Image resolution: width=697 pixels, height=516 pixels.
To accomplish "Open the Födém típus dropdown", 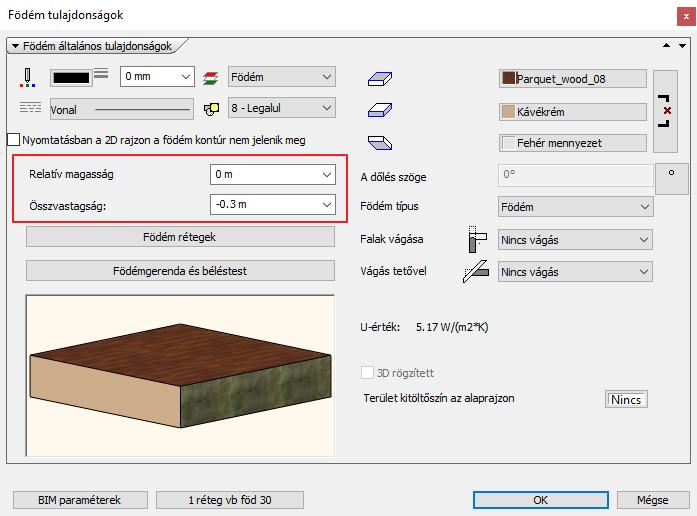I will click(x=576, y=207).
